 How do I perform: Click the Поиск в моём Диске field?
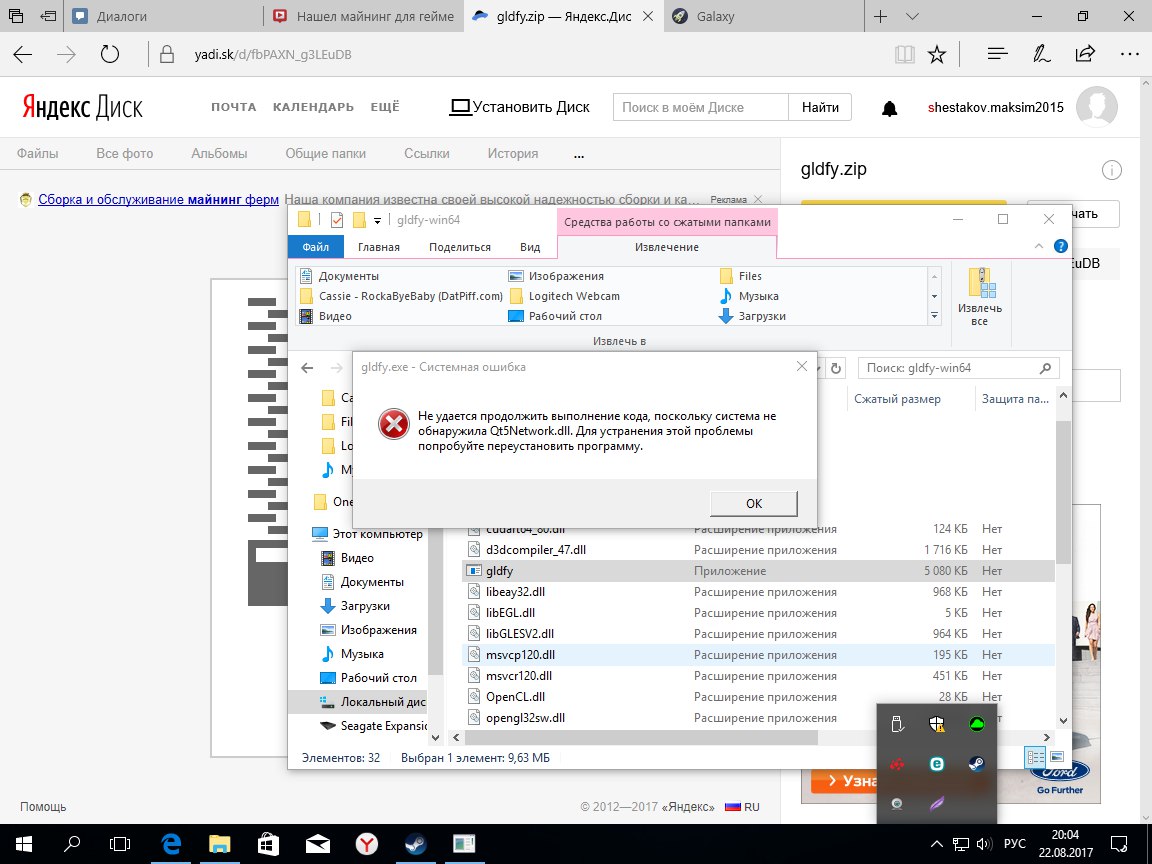click(x=700, y=107)
